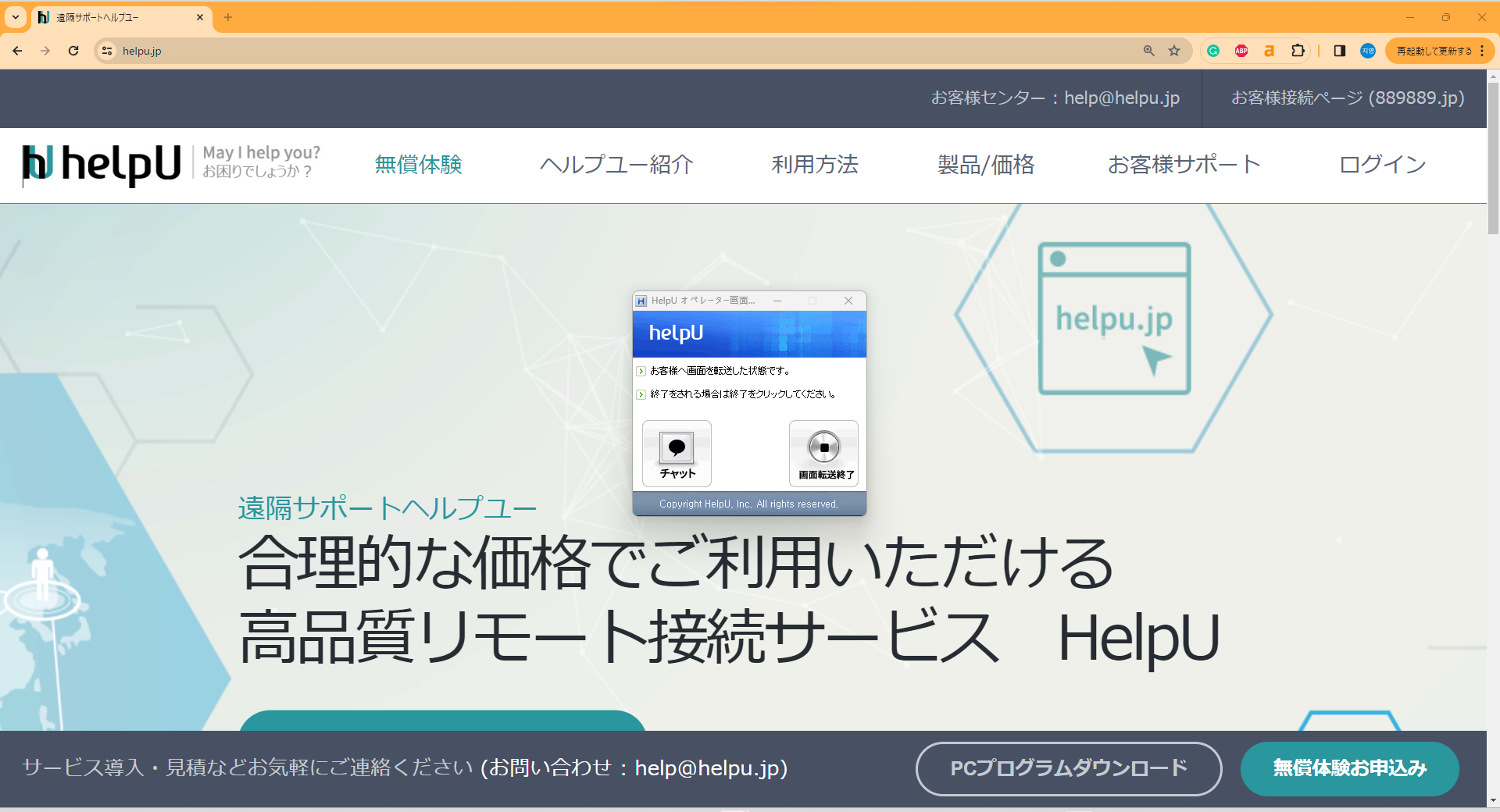Click the helpu.jp browser window illustration
The height and width of the screenshot is (812, 1500).
tap(1114, 319)
